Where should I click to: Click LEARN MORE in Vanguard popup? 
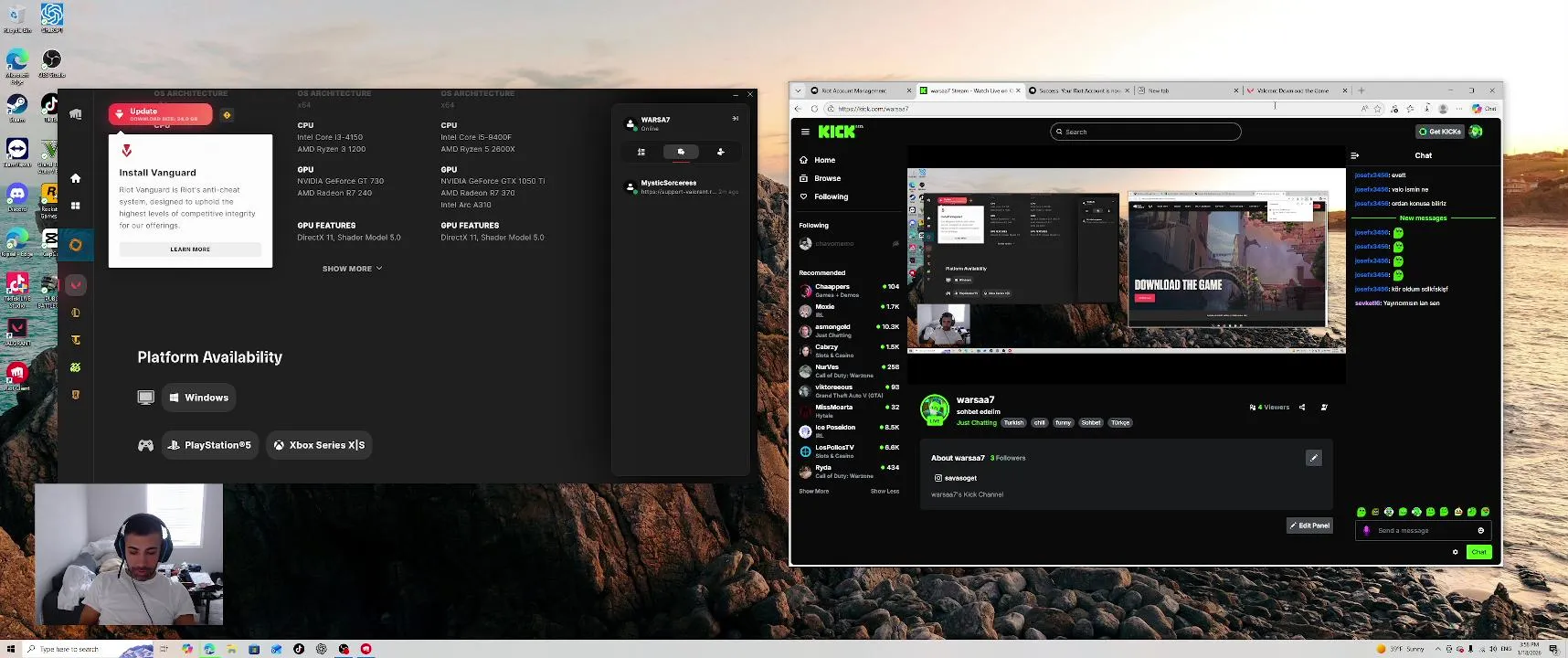(190, 249)
